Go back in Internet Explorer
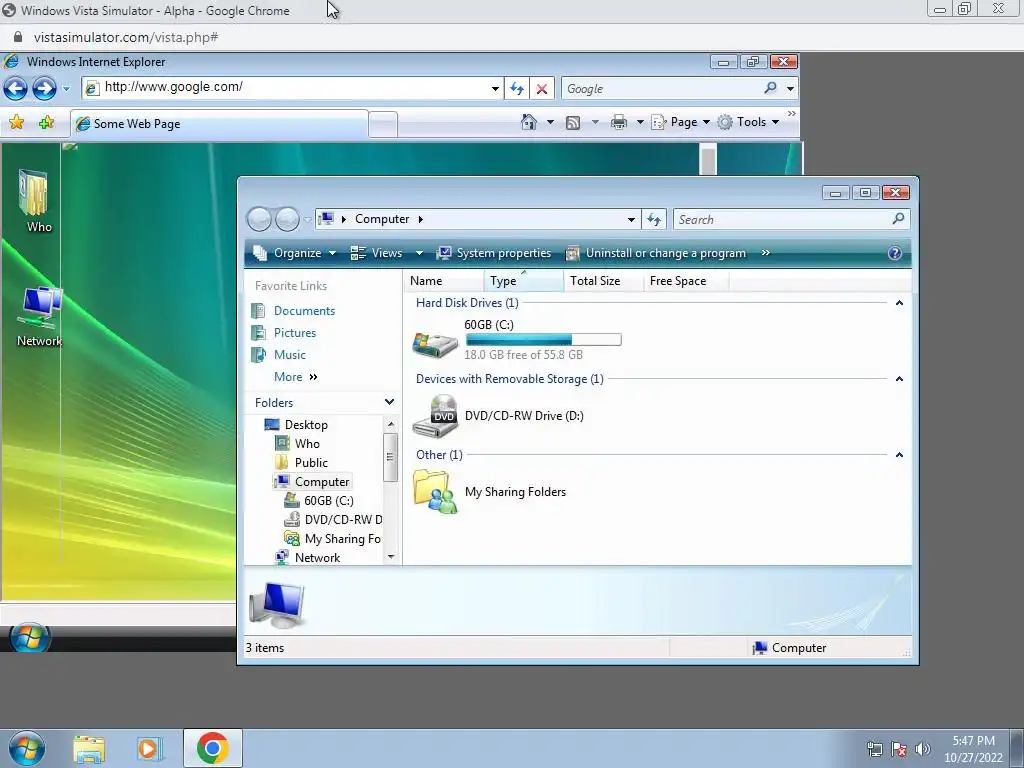This screenshot has width=1024, height=768. click(x=16, y=88)
